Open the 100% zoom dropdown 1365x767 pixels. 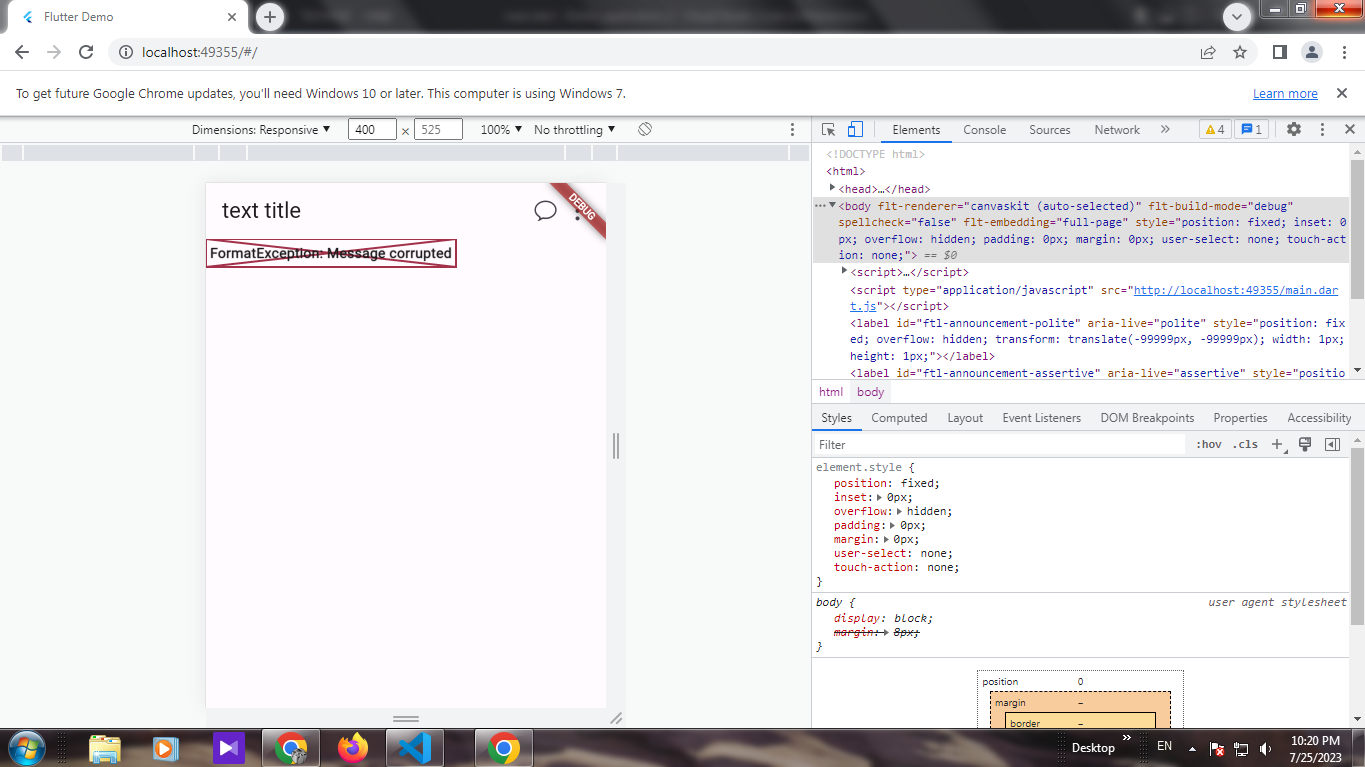501,130
